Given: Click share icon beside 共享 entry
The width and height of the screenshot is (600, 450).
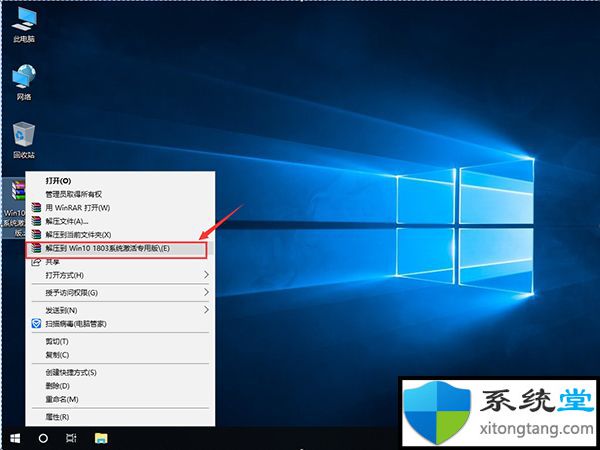Looking at the screenshot, I should click(x=36, y=262).
